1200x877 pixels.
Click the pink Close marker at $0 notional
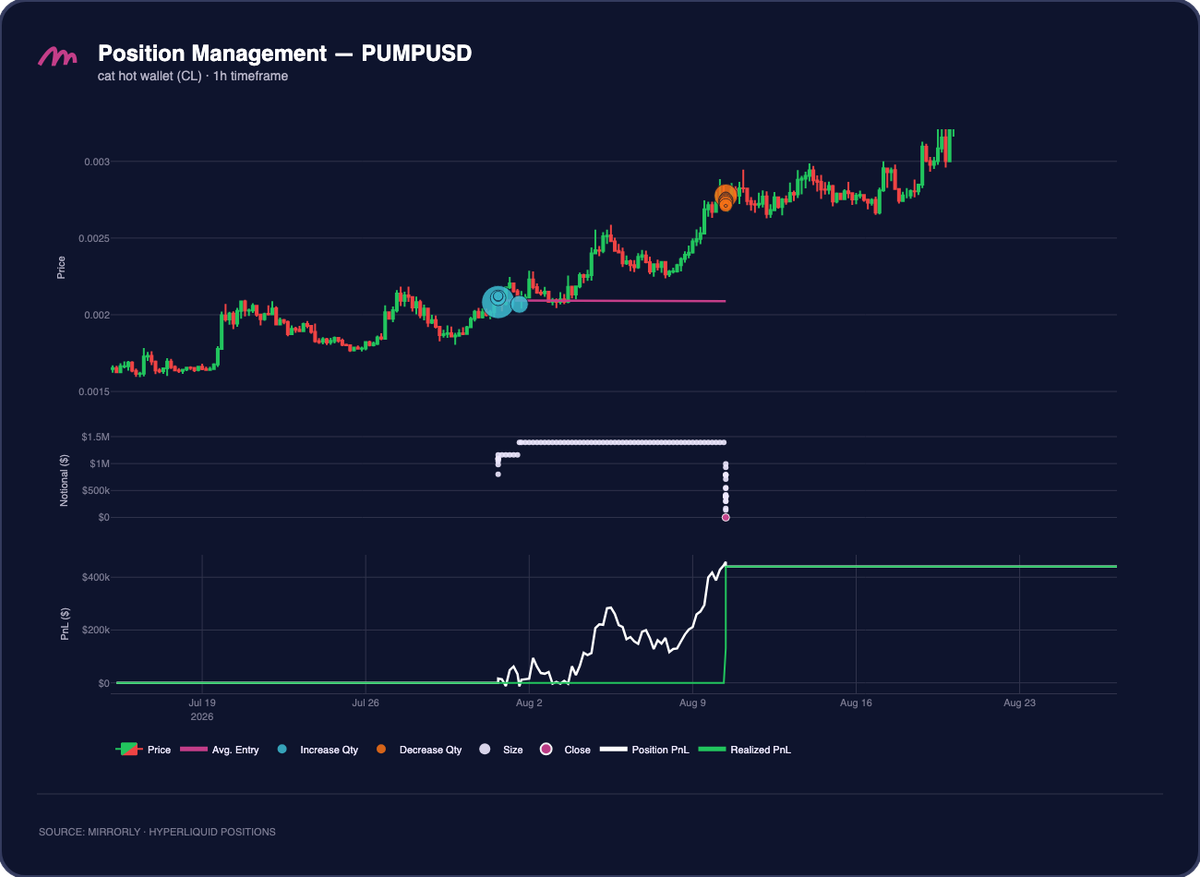(x=726, y=517)
